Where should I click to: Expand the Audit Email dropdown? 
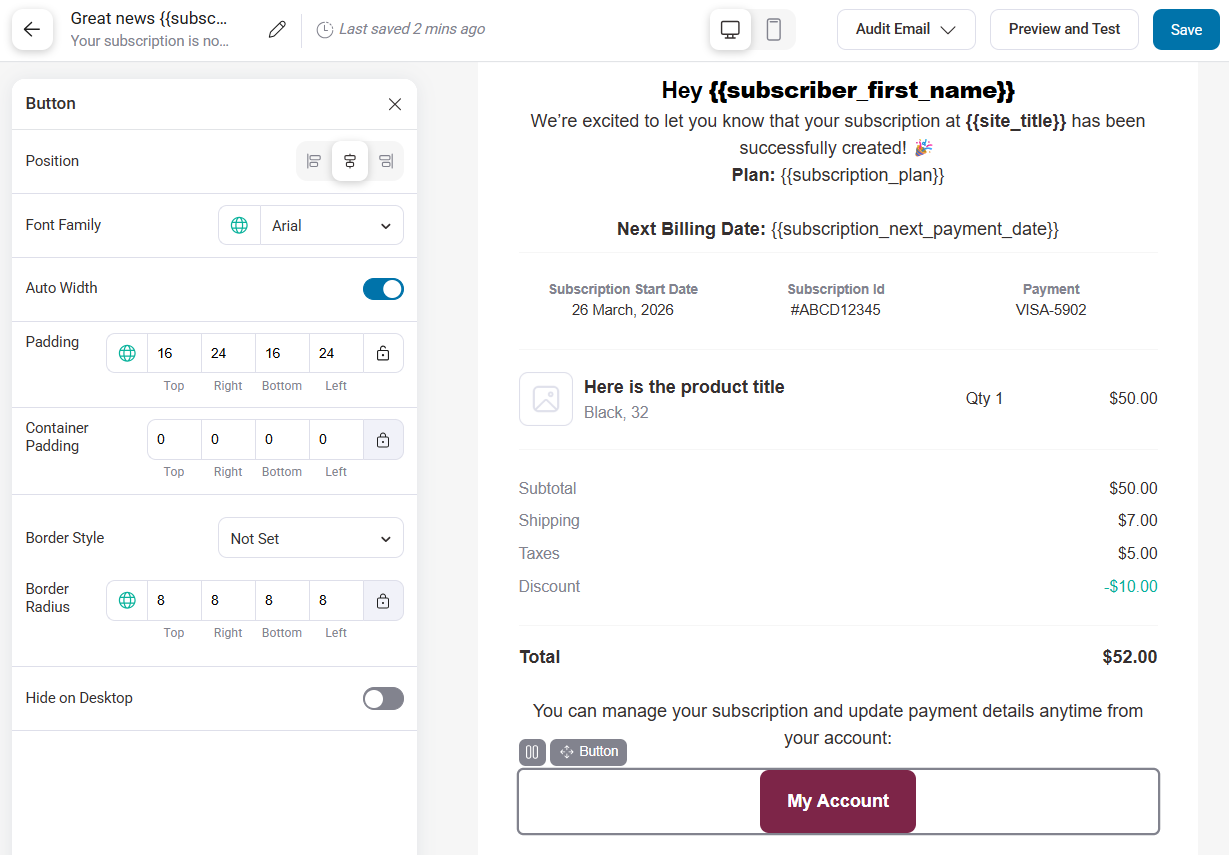coord(906,29)
